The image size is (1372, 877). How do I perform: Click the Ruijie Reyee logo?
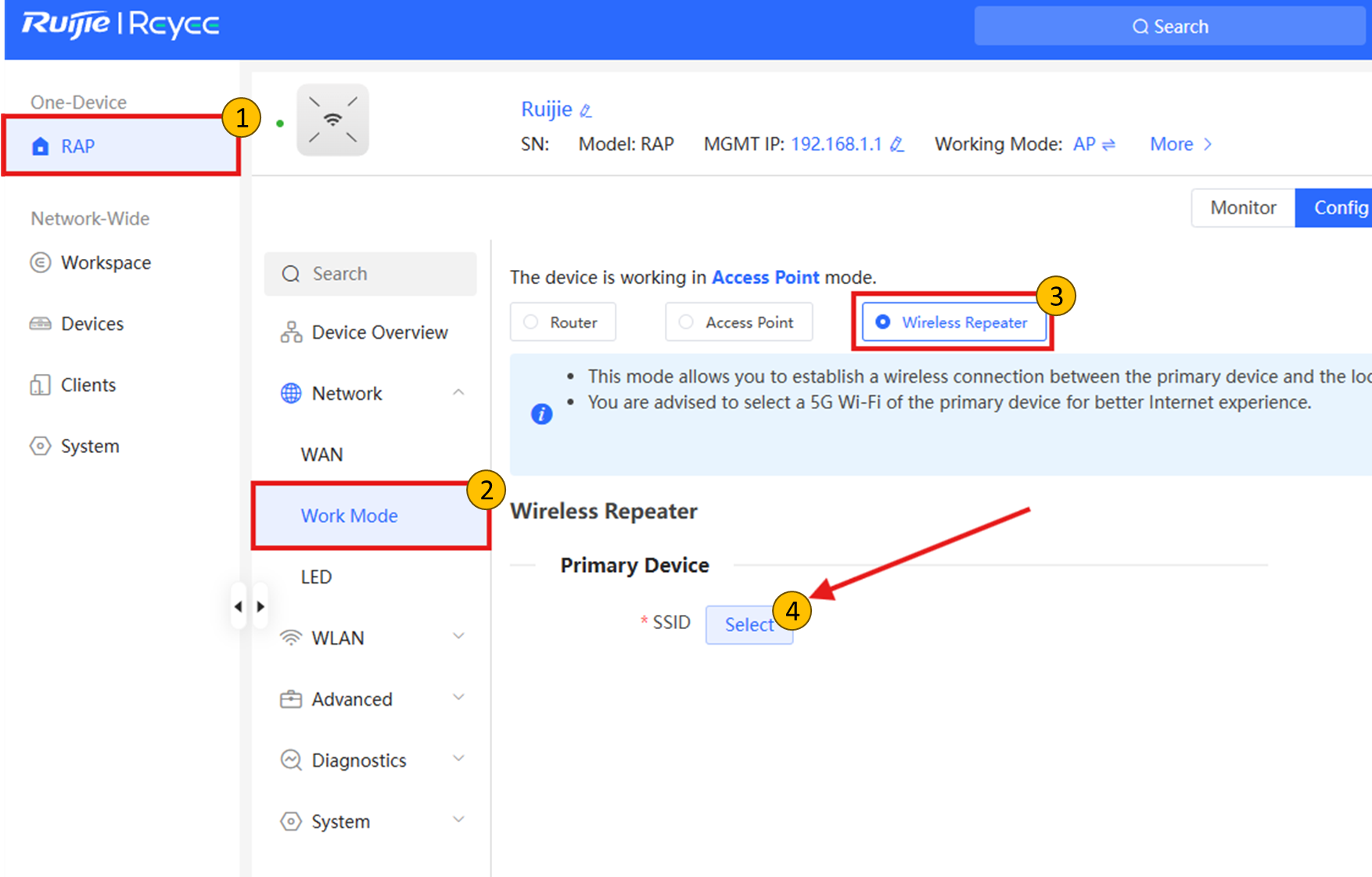click(120, 25)
